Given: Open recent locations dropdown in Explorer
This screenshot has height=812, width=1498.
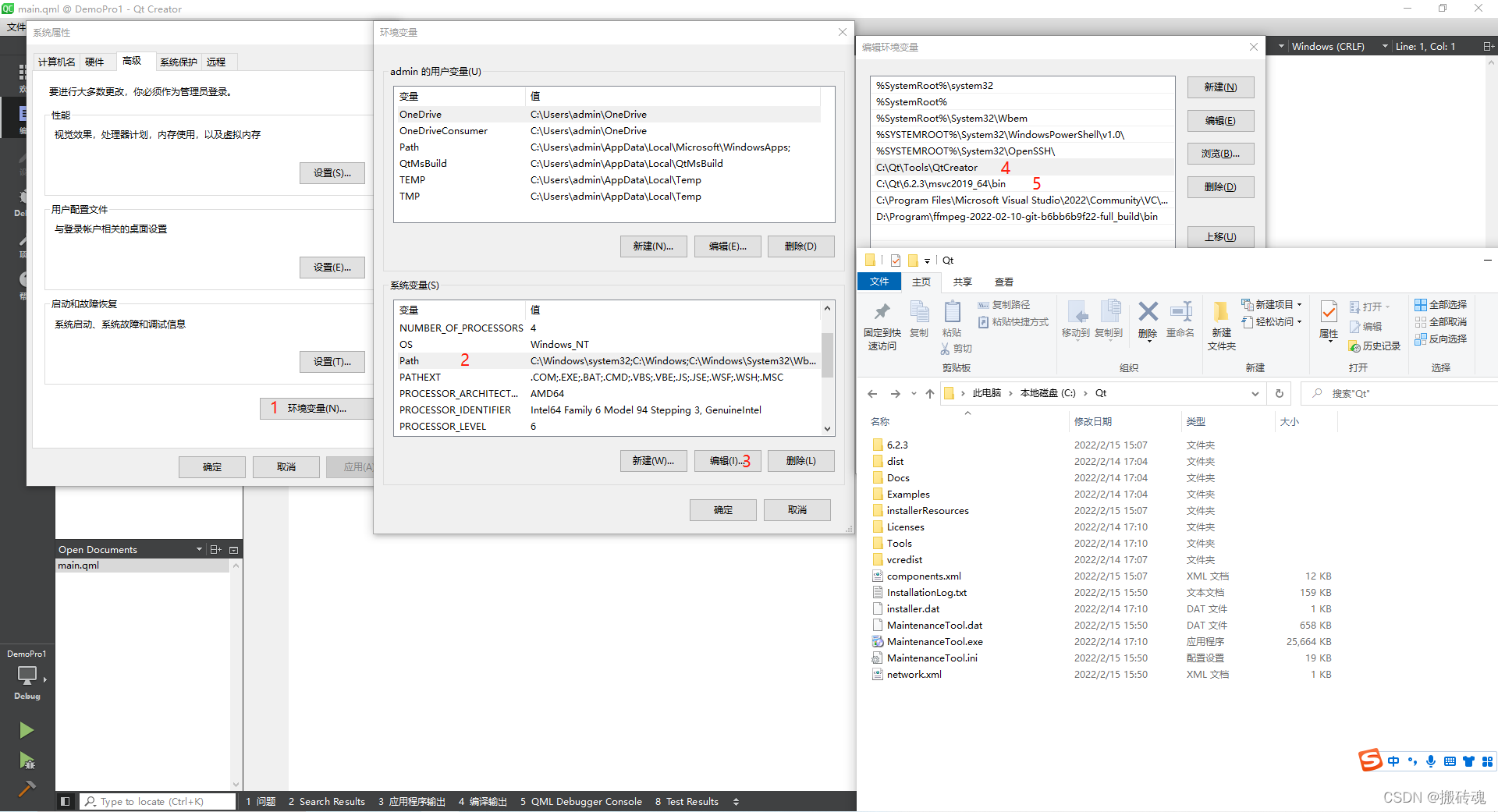Looking at the screenshot, I should tap(914, 394).
